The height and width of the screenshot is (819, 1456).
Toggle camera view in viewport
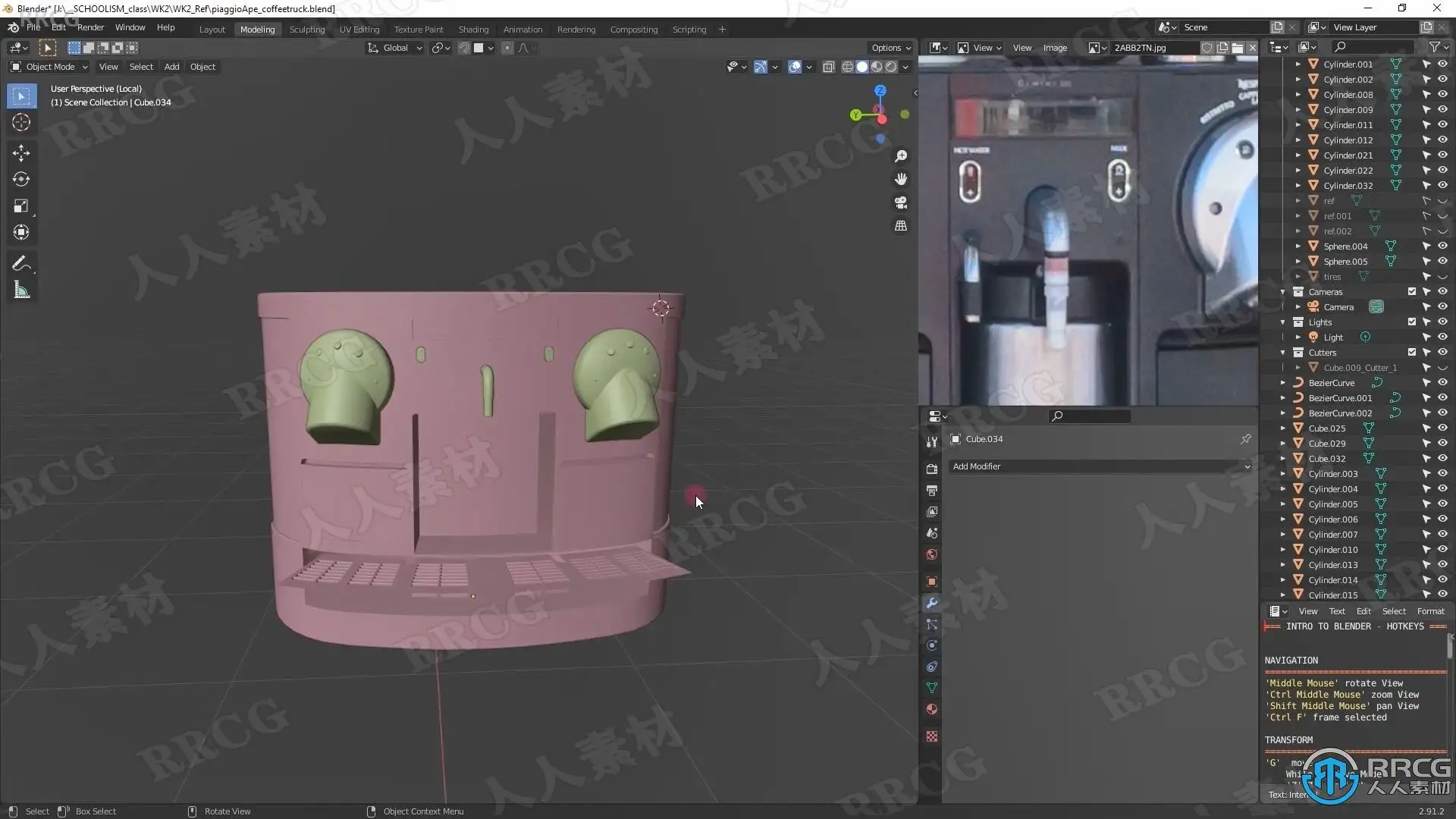pyautogui.click(x=901, y=202)
